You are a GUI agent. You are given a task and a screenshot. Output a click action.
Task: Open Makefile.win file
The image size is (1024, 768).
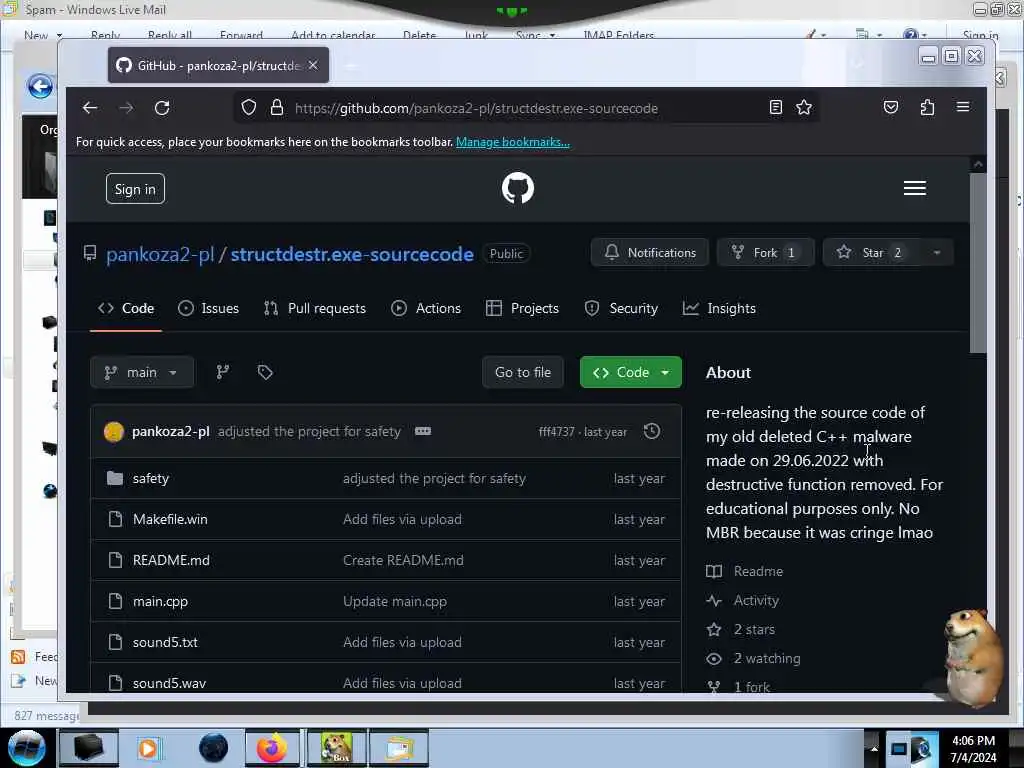(x=170, y=519)
